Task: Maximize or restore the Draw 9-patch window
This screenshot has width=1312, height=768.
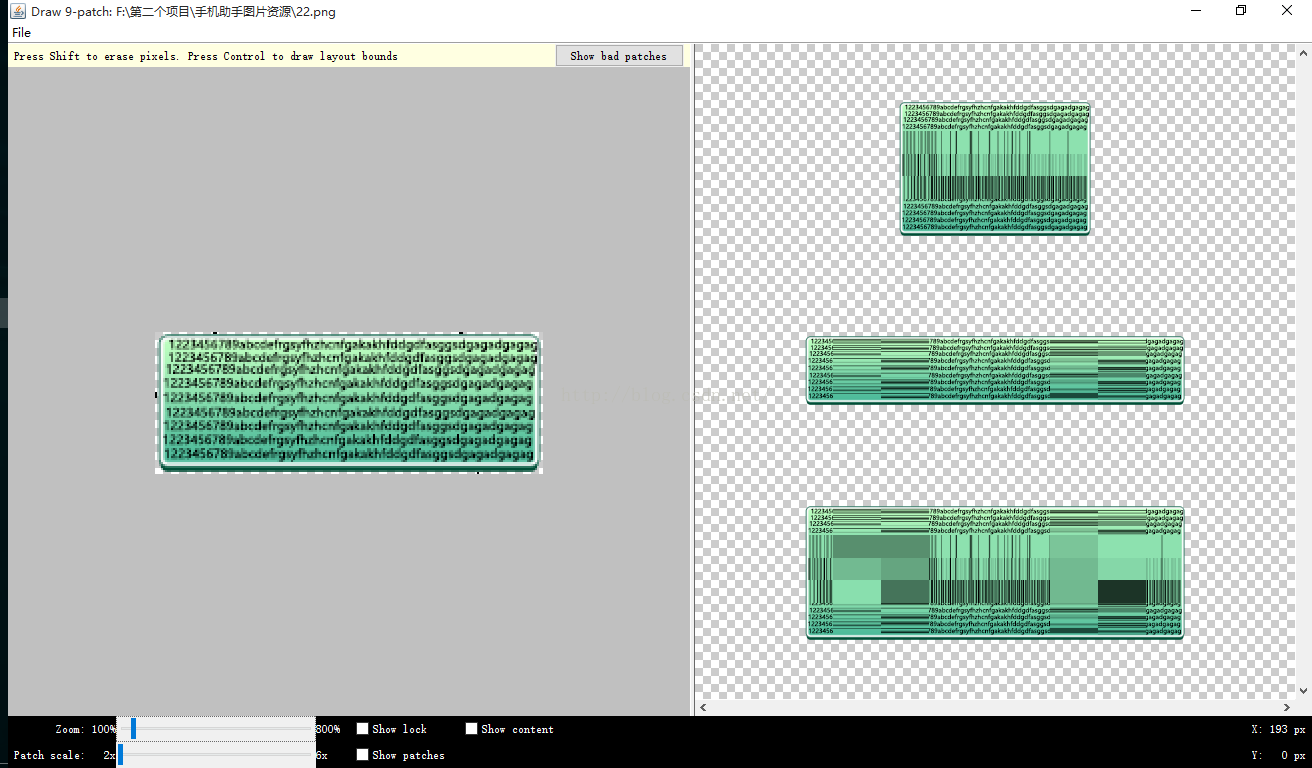Action: (1241, 11)
